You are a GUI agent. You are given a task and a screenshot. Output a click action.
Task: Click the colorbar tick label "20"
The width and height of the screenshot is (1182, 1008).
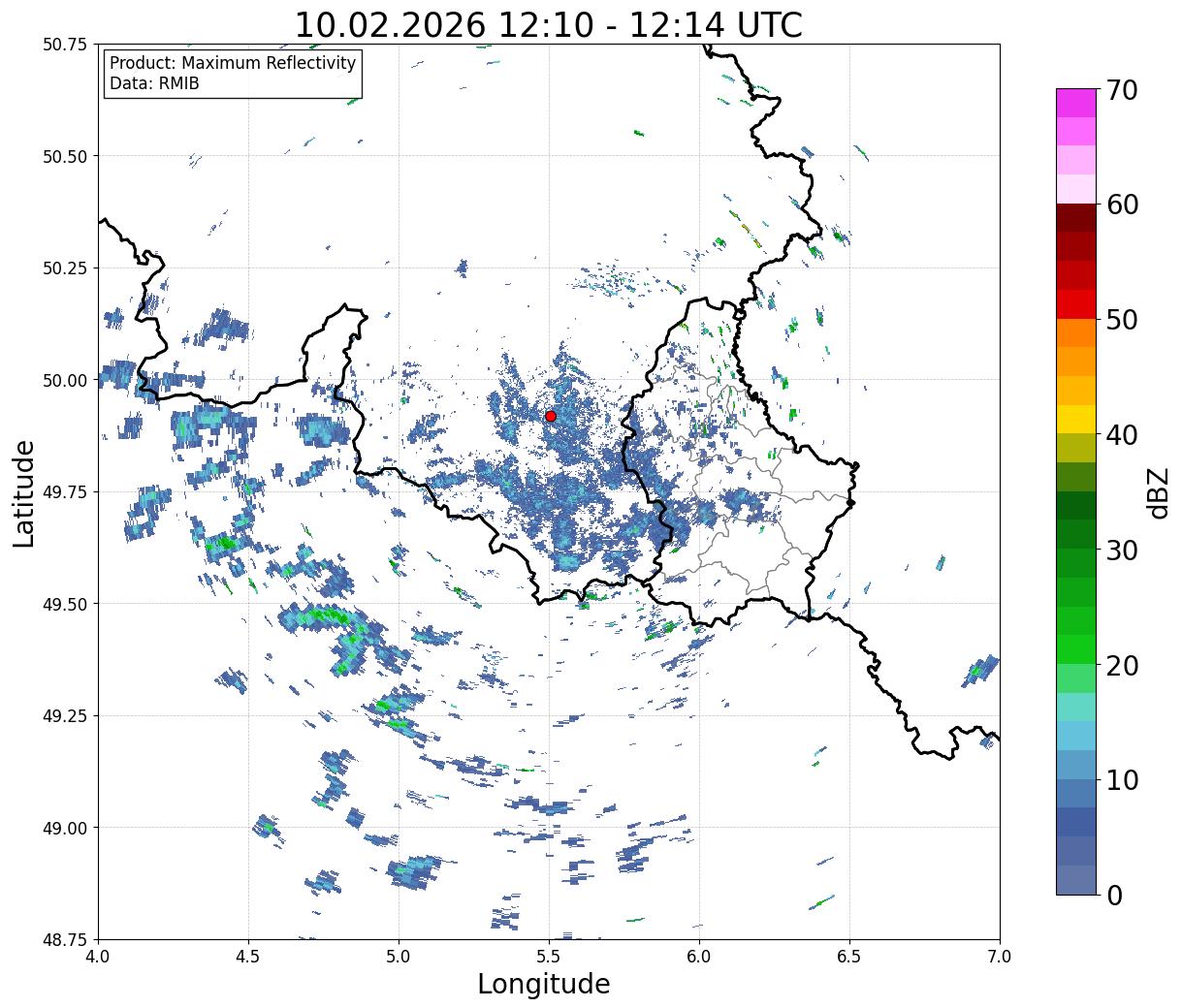pyautogui.click(x=1122, y=665)
